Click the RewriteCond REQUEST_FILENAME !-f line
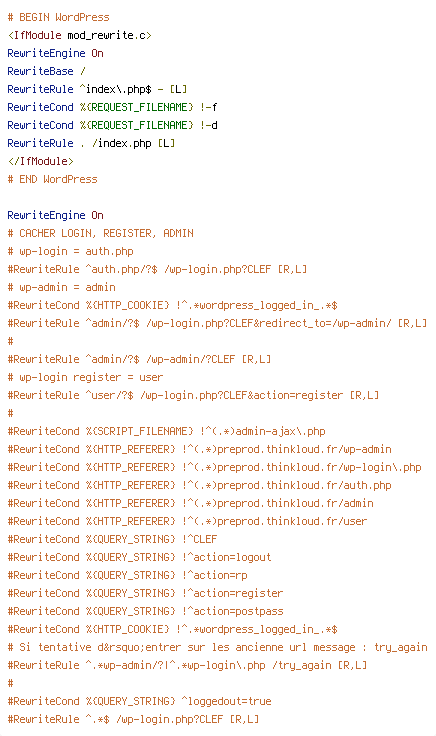This screenshot has width=436, height=736. pos(113,107)
